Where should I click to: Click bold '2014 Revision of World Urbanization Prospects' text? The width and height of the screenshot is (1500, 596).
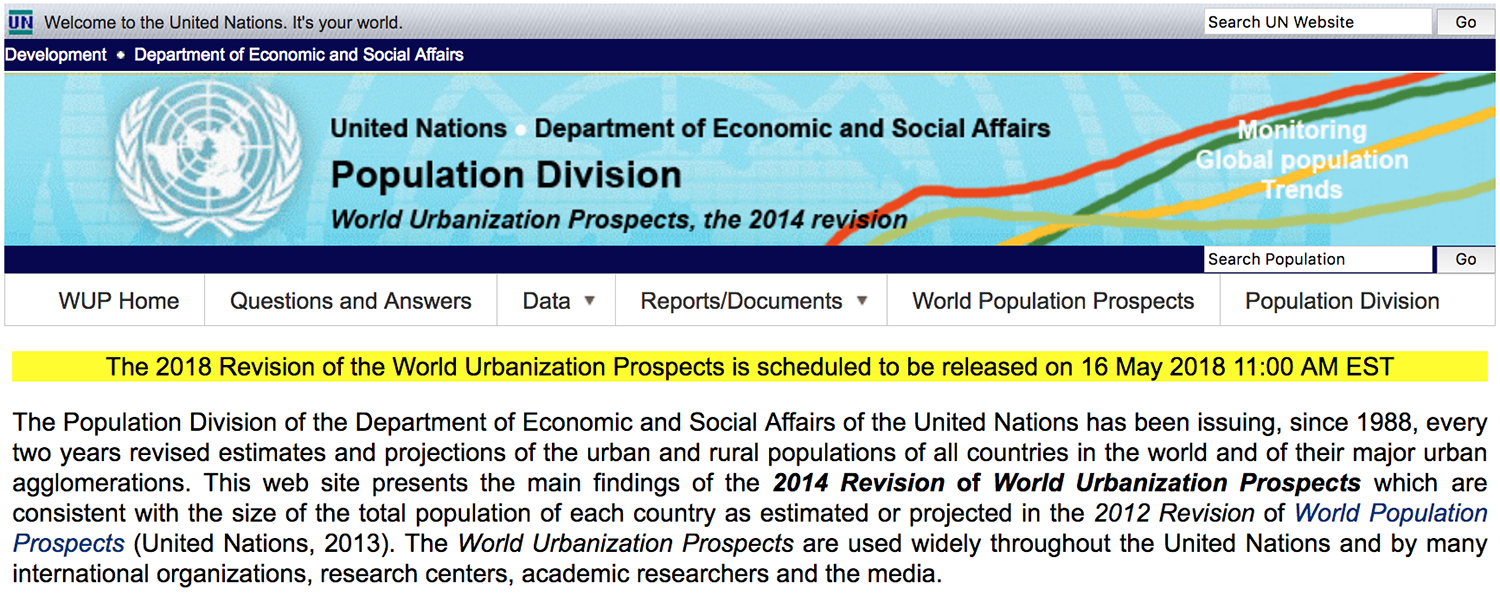pyautogui.click(x=1067, y=483)
